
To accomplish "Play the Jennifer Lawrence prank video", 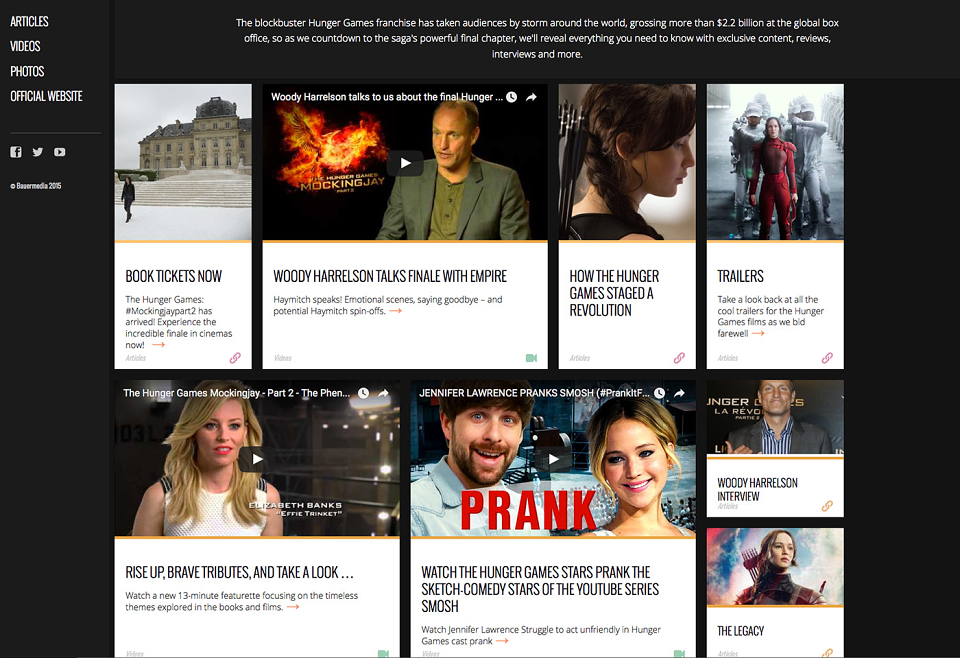I will pyautogui.click(x=553, y=459).
